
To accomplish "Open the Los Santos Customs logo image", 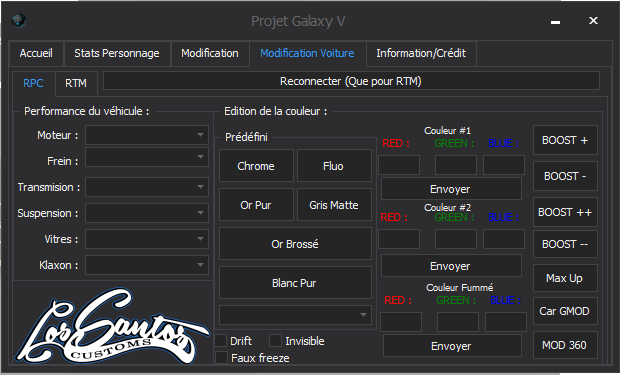I will pyautogui.click(x=112, y=326).
